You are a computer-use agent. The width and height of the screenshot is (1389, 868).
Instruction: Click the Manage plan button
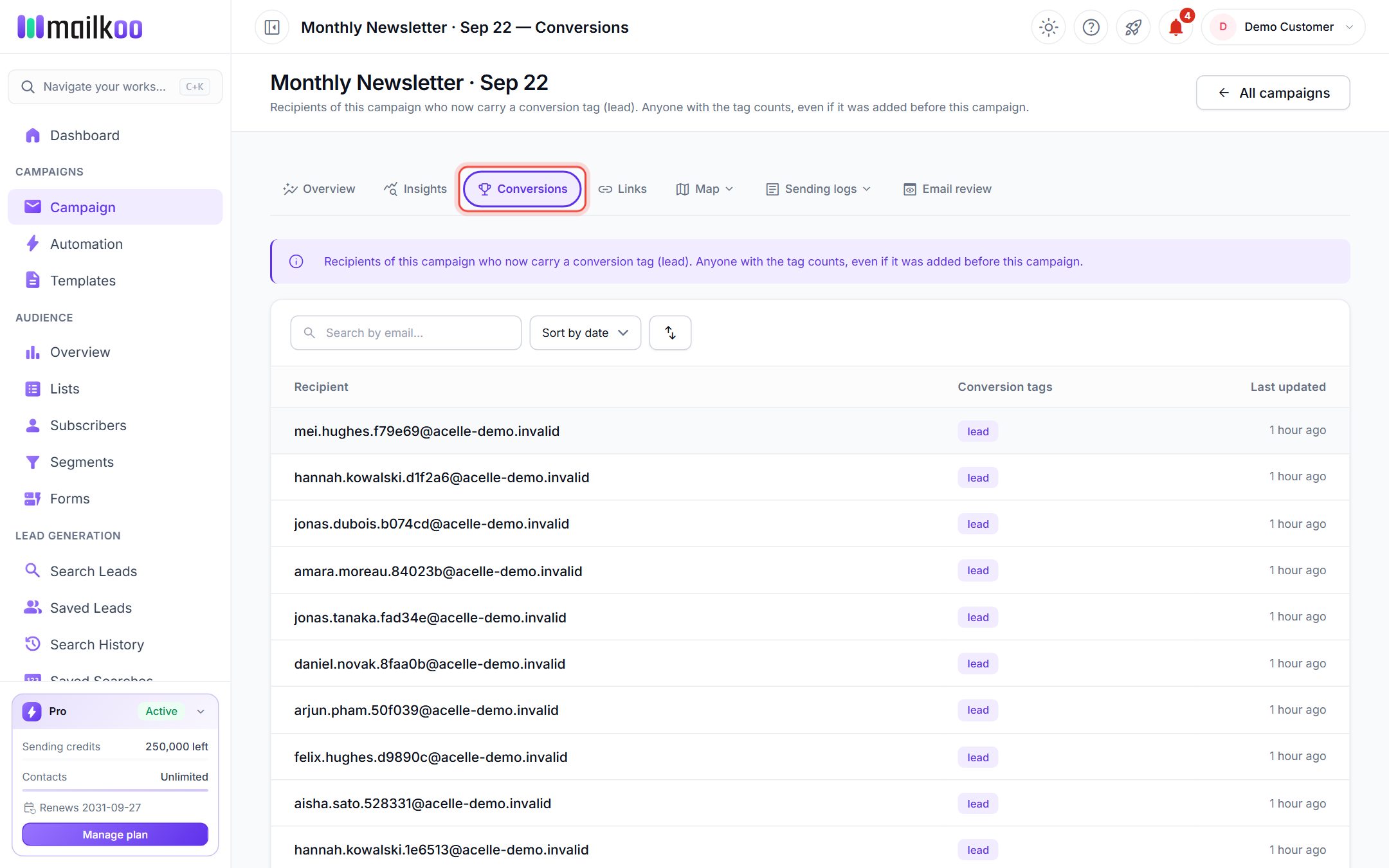[115, 834]
